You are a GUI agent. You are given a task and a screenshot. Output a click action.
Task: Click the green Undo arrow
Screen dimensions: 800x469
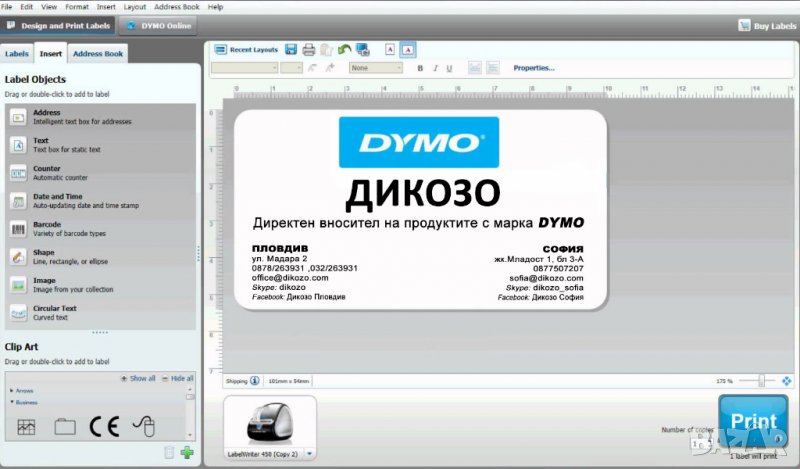coord(344,49)
